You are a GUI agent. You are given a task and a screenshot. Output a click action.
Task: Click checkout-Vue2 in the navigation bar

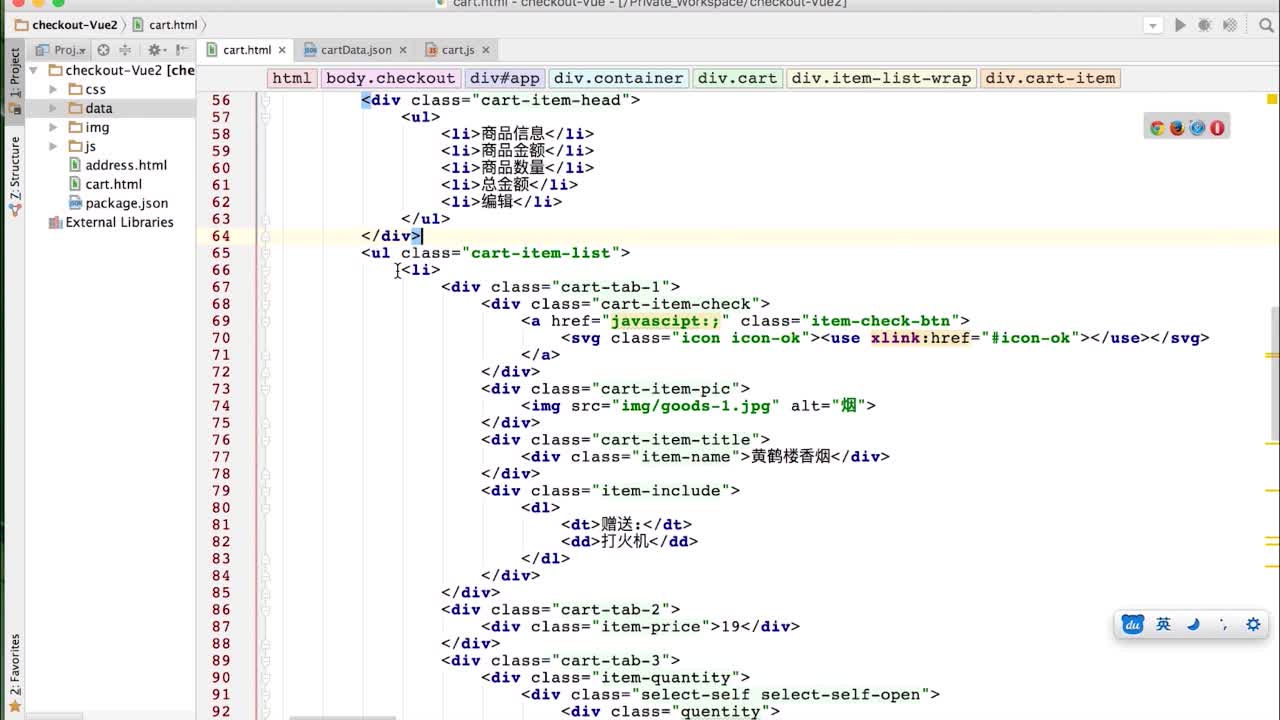66,25
